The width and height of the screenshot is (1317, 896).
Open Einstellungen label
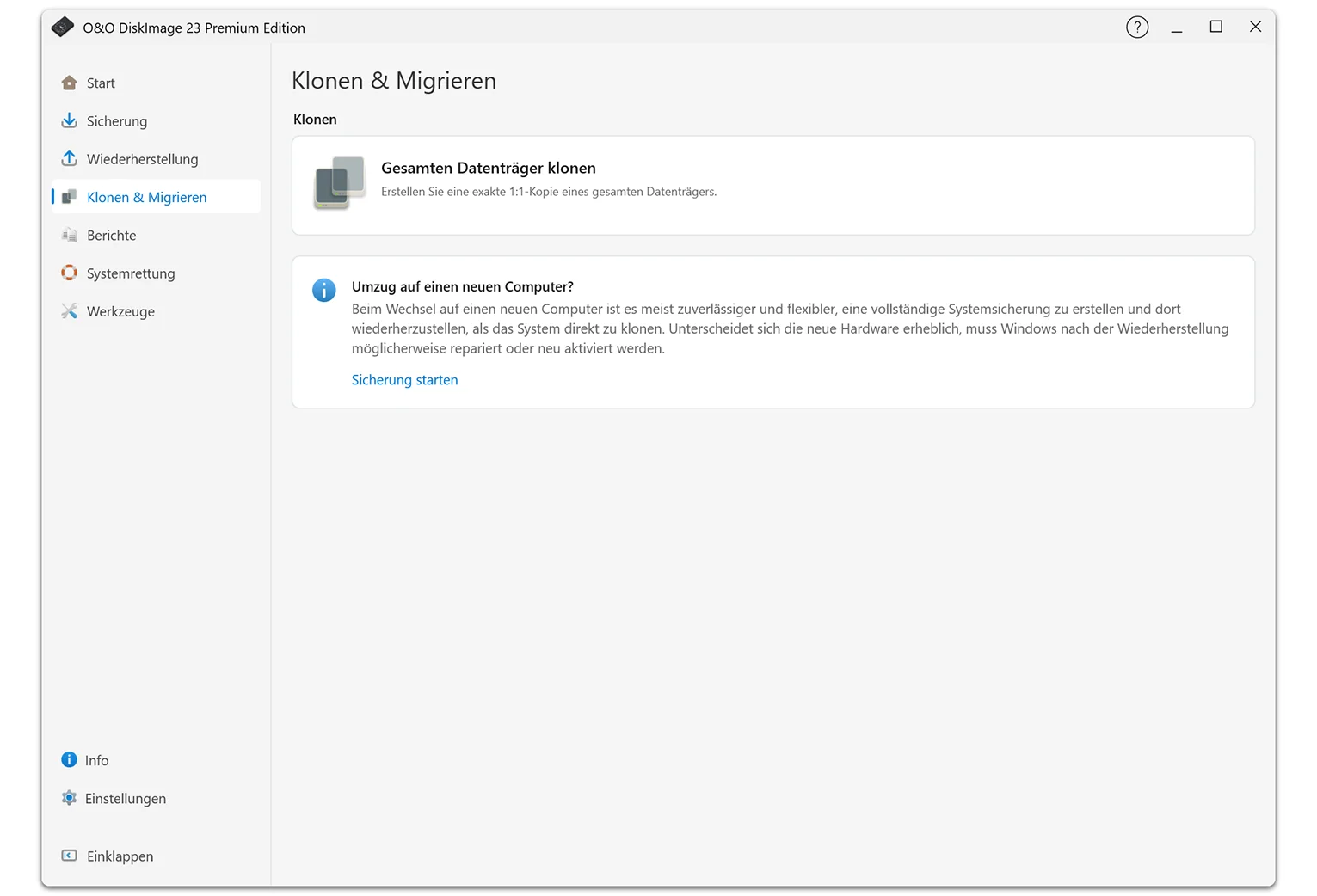126,799
